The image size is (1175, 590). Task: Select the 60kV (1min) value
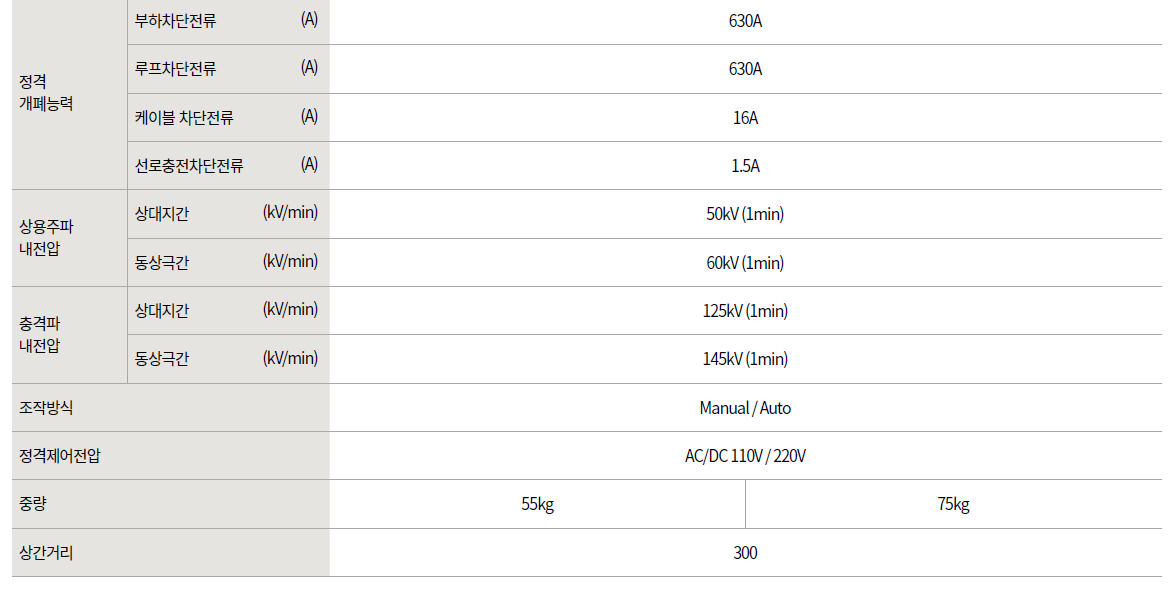[x=745, y=263]
